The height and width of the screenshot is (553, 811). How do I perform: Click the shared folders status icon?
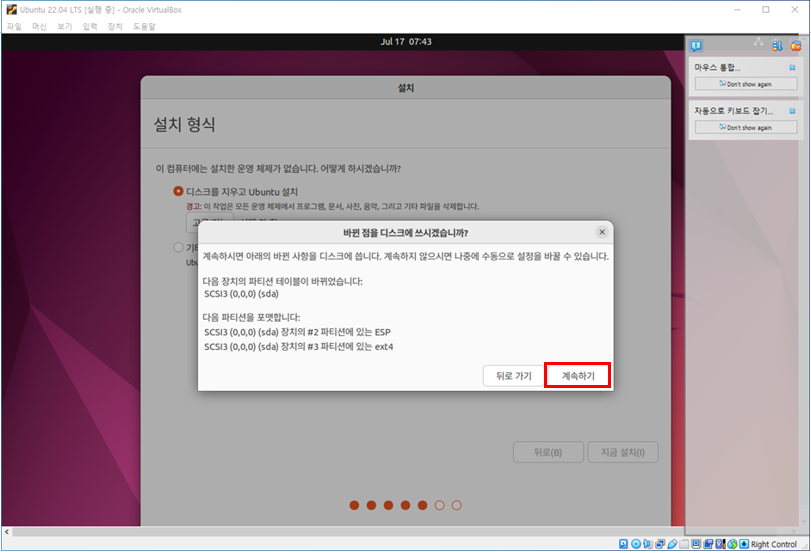point(684,544)
